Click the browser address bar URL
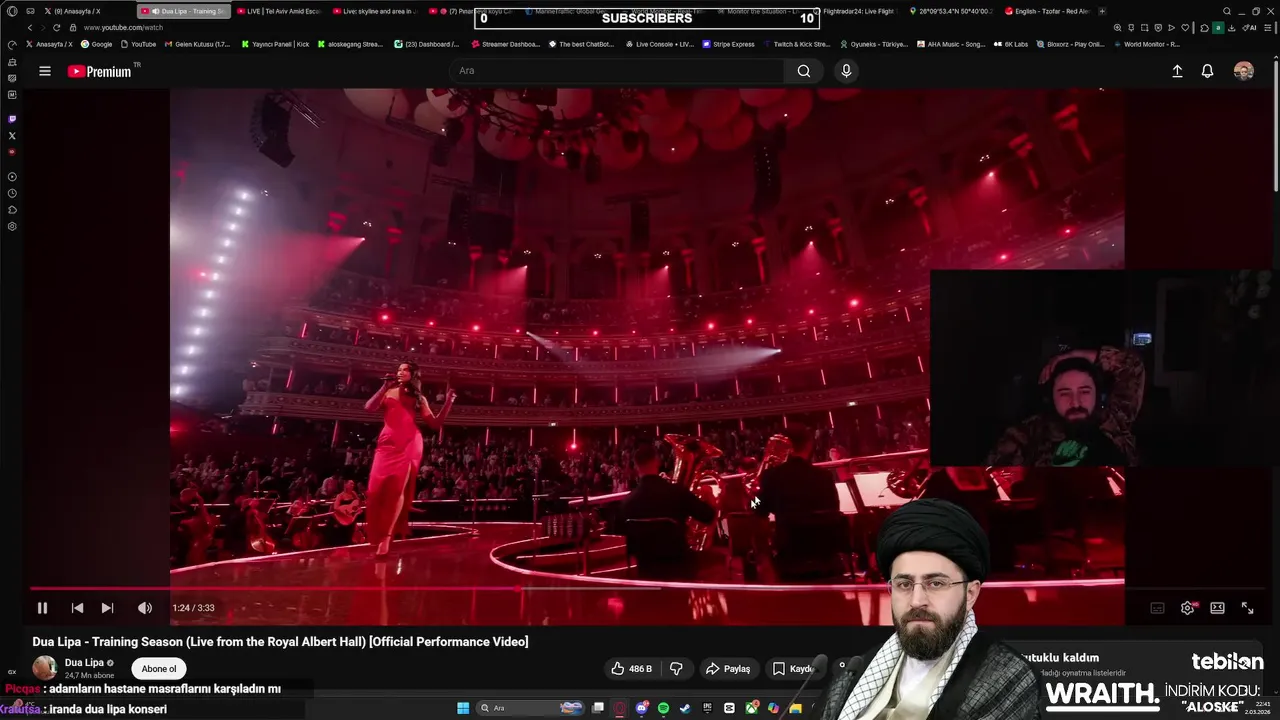Image resolution: width=1280 pixels, height=720 pixels. pyautogui.click(x=124, y=27)
